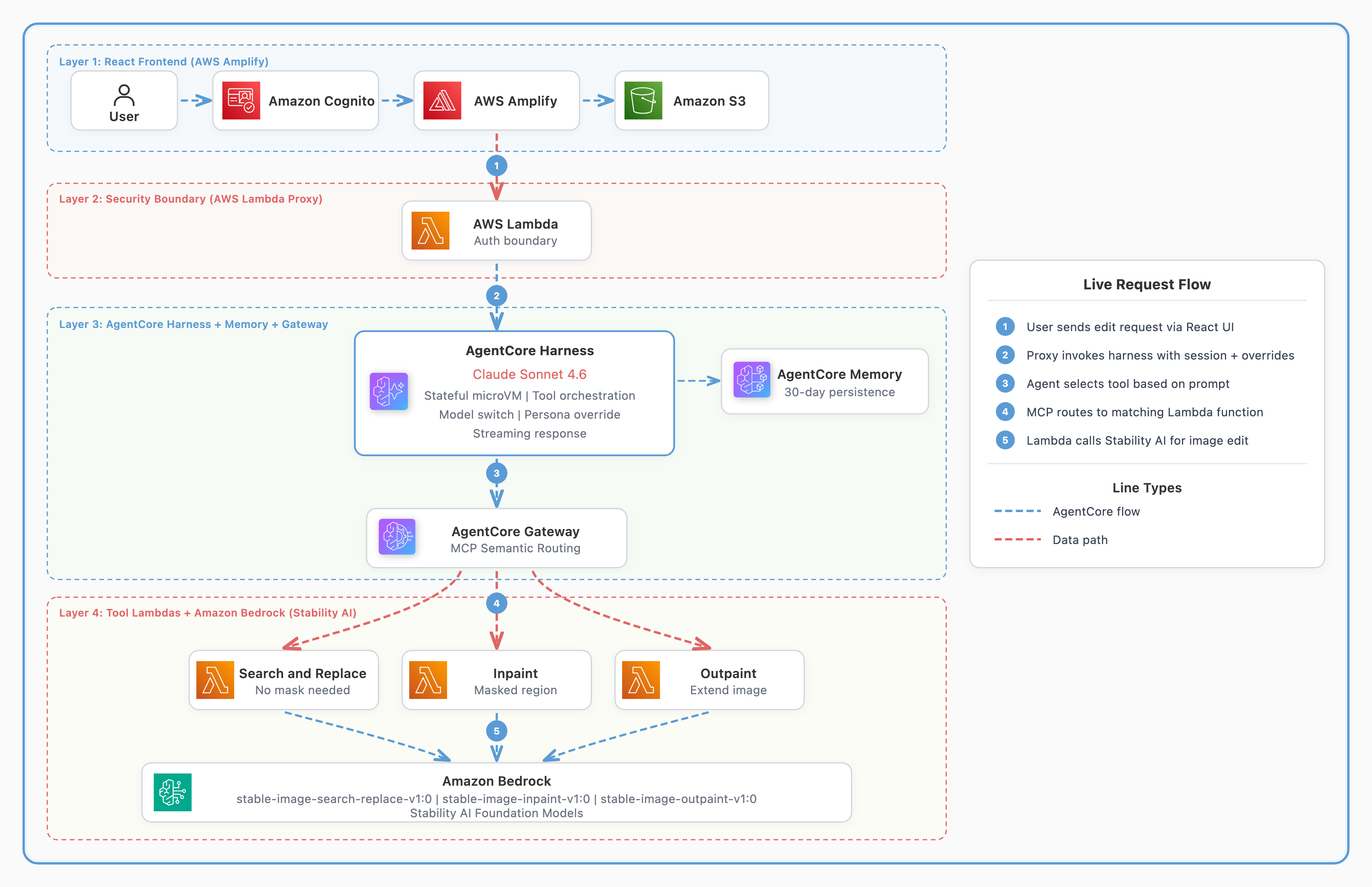Image resolution: width=1372 pixels, height=887 pixels.
Task: Click the 'Layer 3: AgentCore Harness' label
Action: pyautogui.click(x=194, y=324)
